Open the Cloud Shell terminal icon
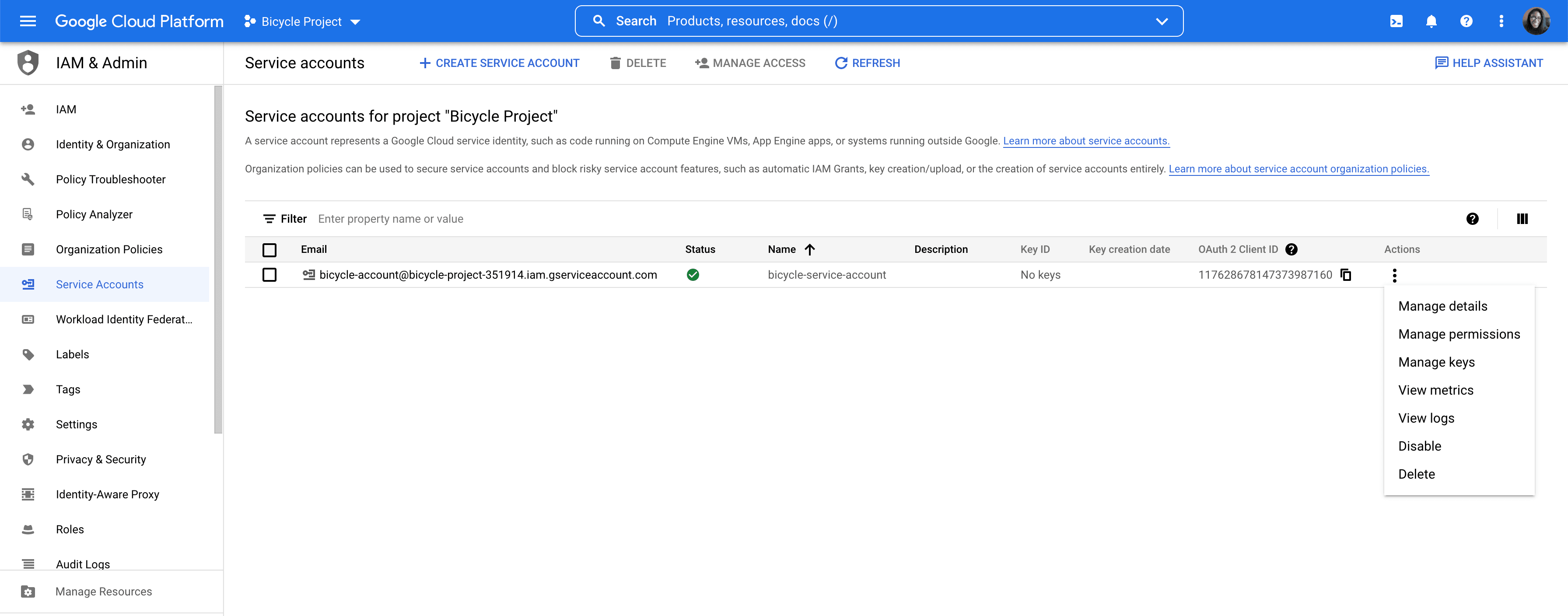Screen dimensions: 1568x616 pyautogui.click(x=1396, y=21)
